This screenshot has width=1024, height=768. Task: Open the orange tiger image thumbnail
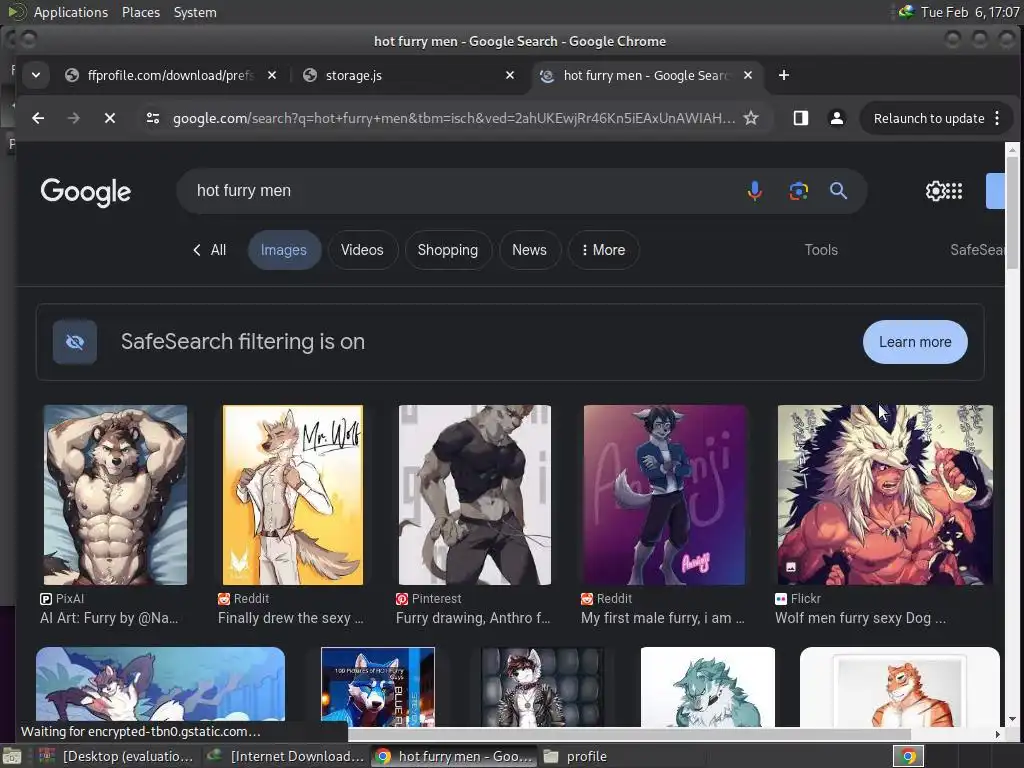[x=899, y=687]
